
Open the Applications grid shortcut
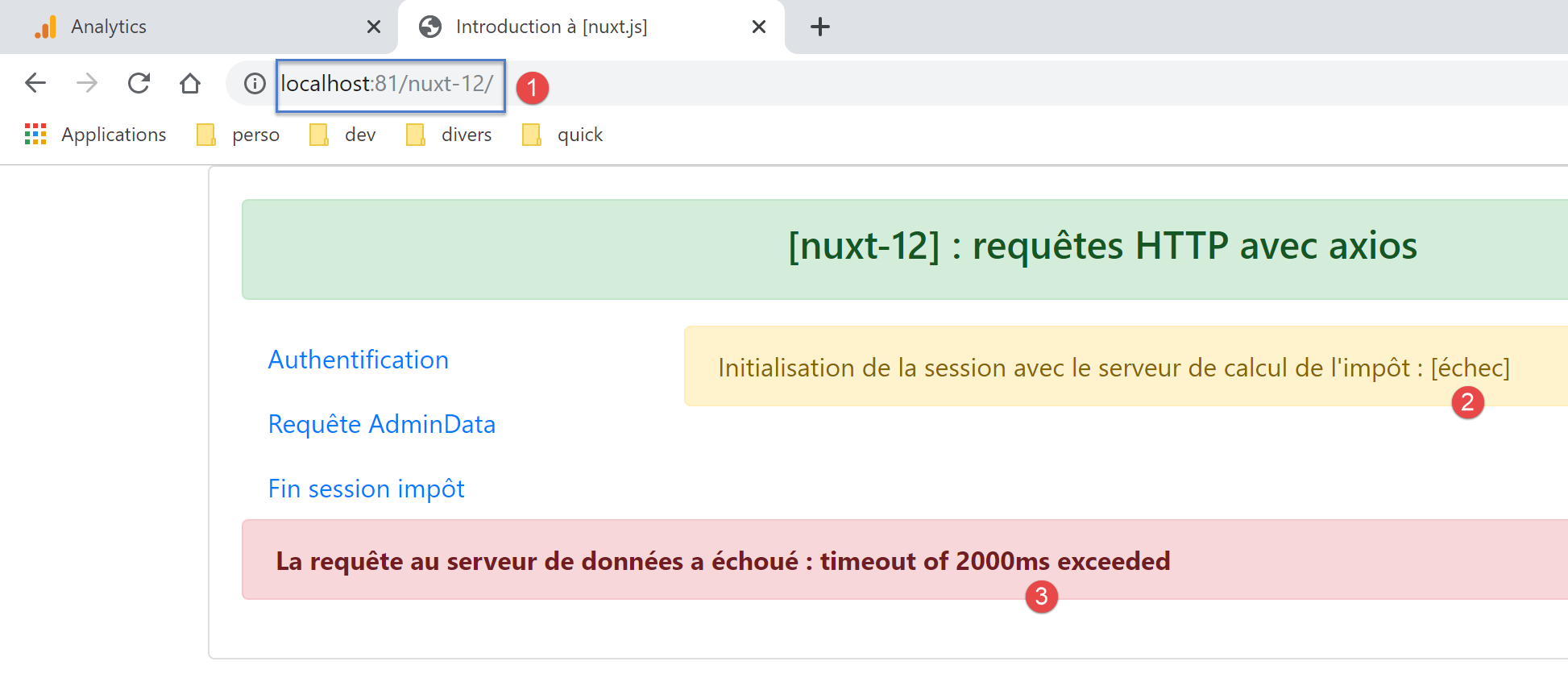click(x=96, y=135)
